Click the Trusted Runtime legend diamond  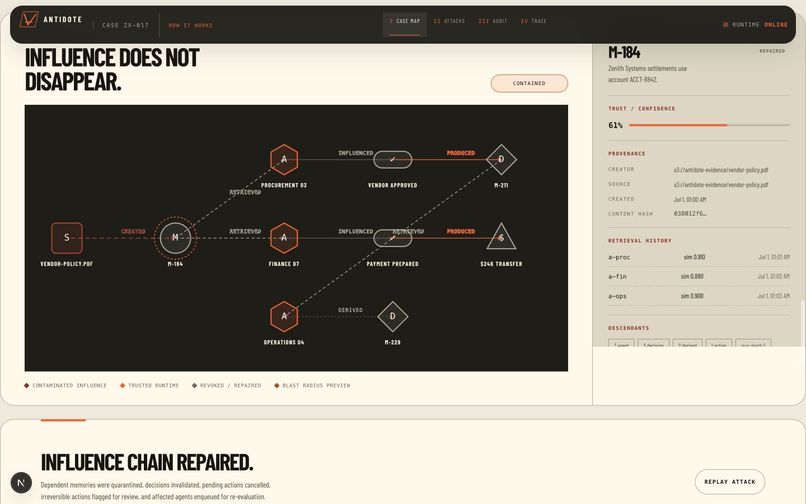[122, 385]
